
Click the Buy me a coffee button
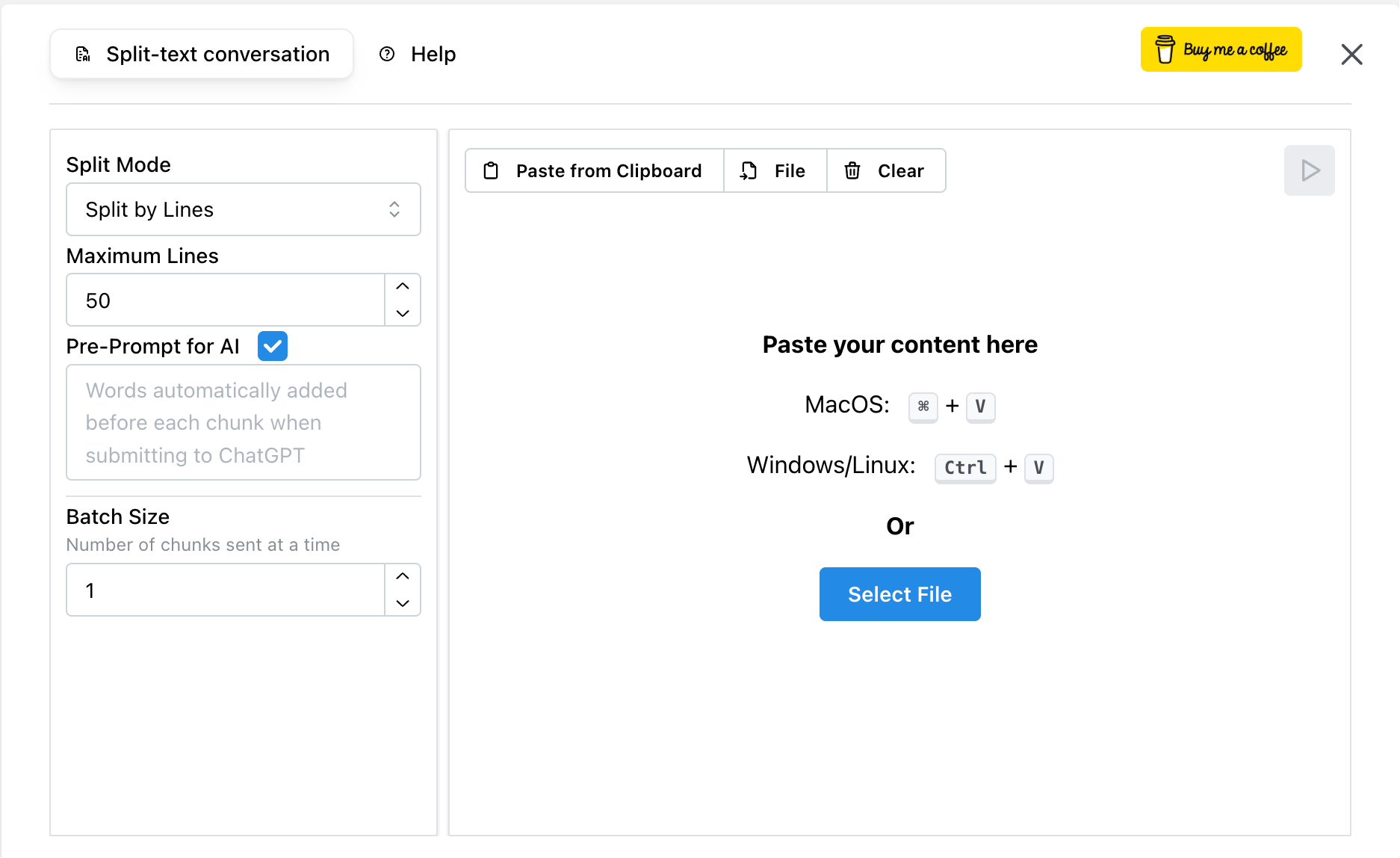tap(1221, 49)
